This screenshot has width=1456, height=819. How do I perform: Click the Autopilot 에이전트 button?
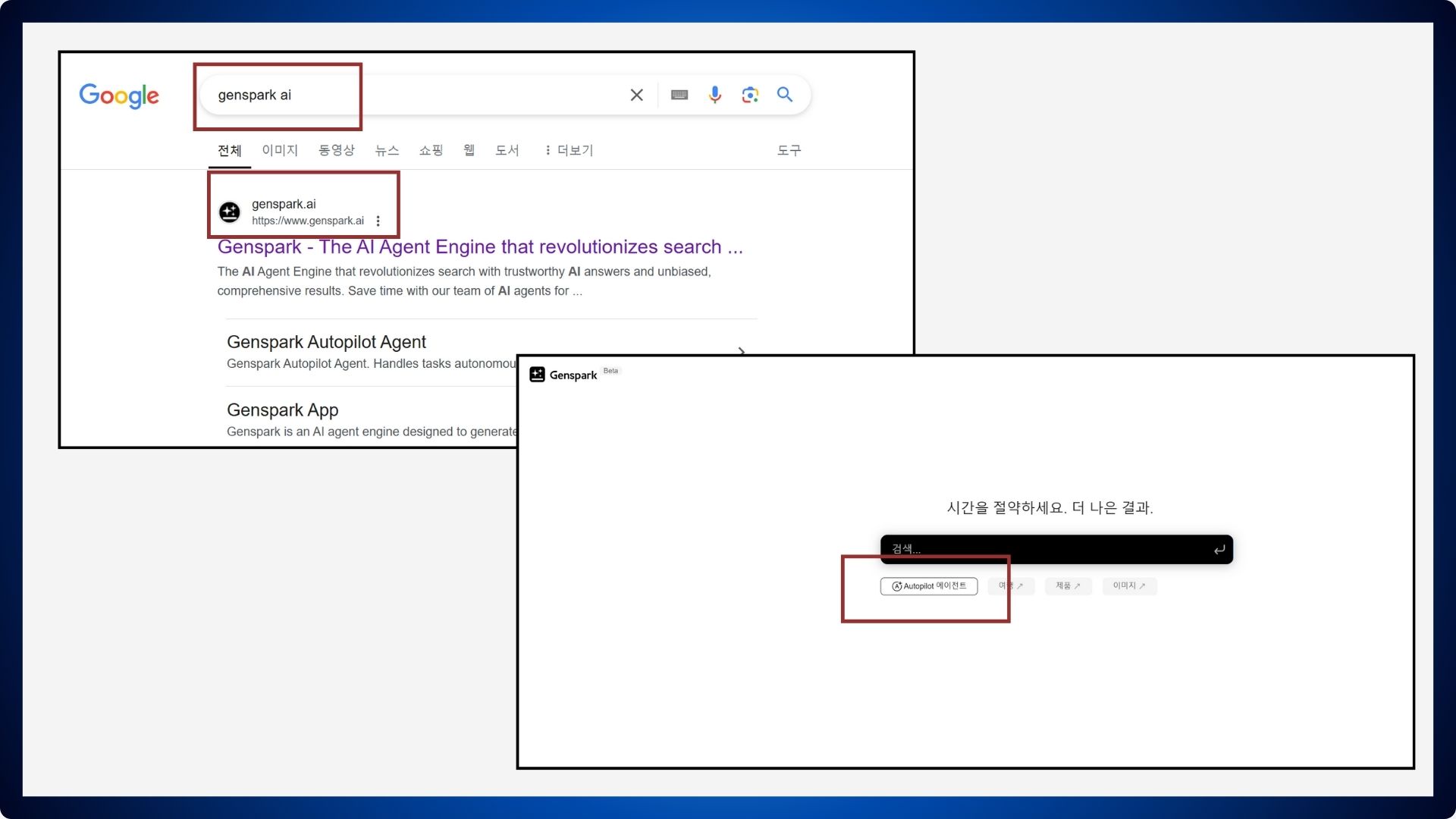(928, 586)
